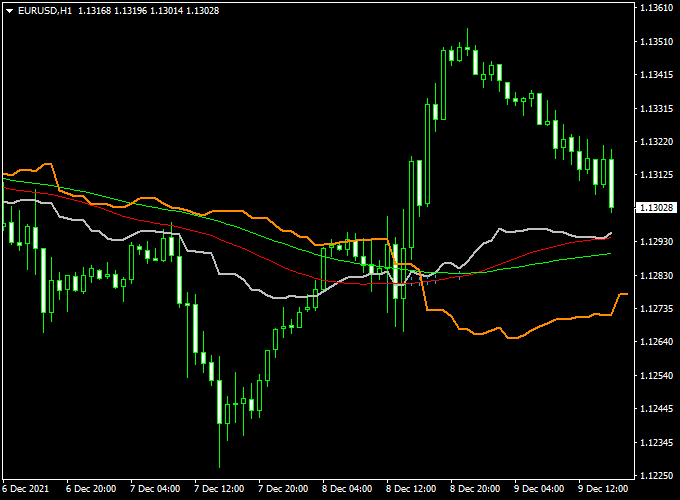Click price level 1.13610 on scale
Image resolution: width=680 pixels, height=500 pixels.
click(x=657, y=8)
